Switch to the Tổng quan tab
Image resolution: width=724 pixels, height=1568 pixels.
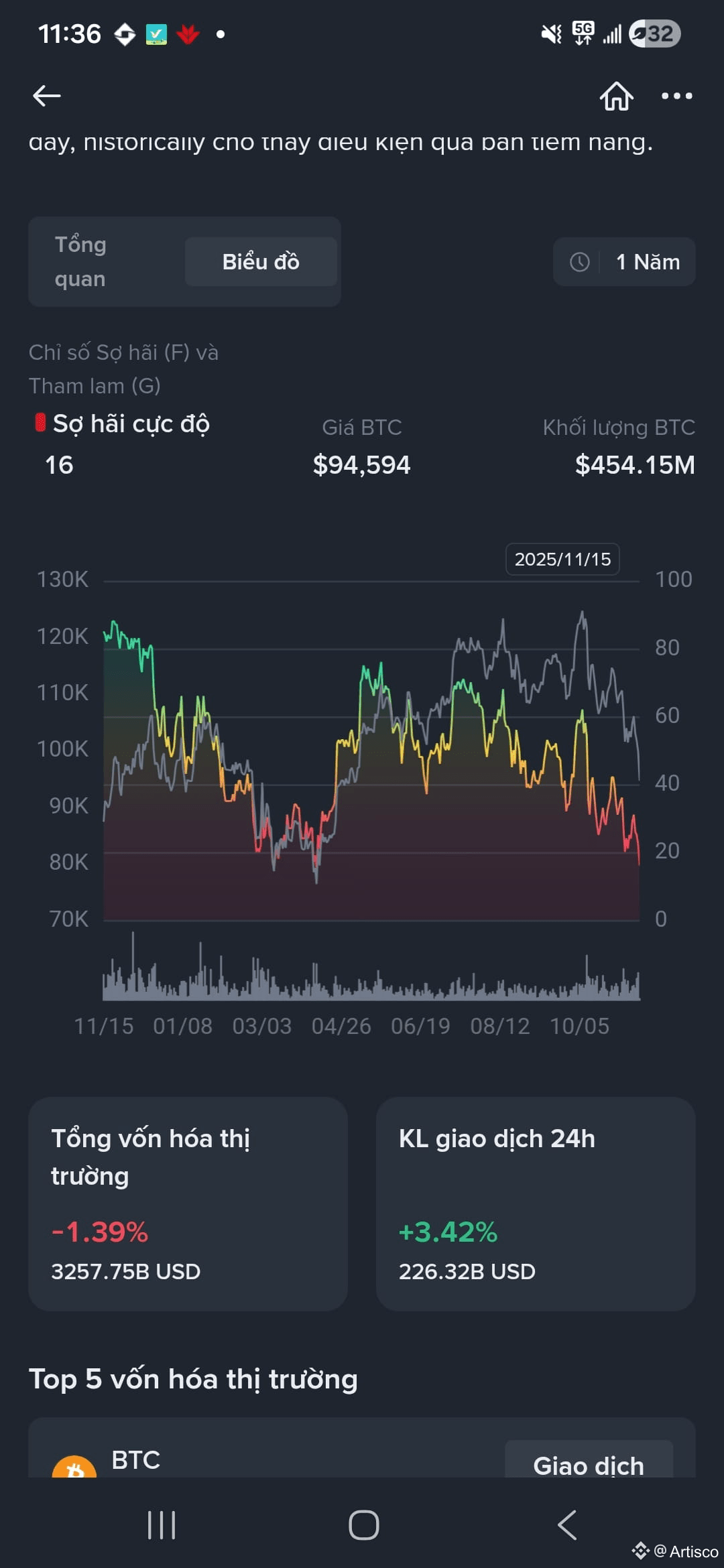pyautogui.click(x=80, y=261)
